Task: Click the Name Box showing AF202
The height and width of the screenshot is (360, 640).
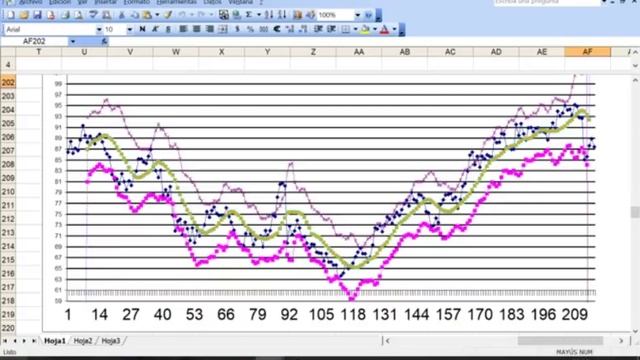Action: 34,41
